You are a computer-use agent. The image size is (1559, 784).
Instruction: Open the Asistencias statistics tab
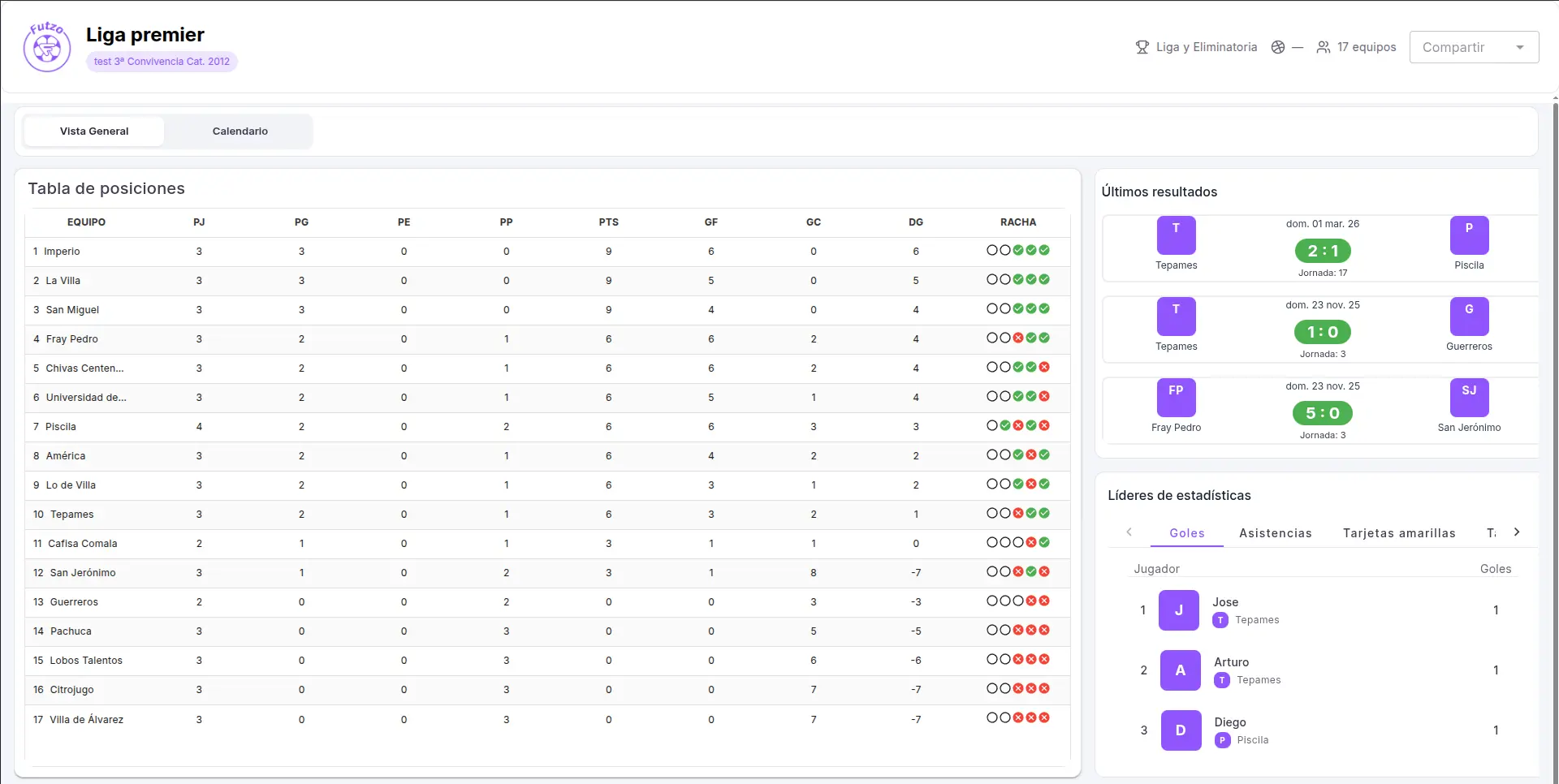click(1275, 533)
